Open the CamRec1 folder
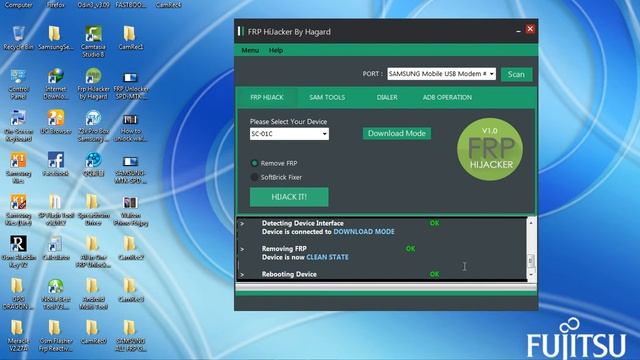640x360 pixels. click(x=131, y=38)
